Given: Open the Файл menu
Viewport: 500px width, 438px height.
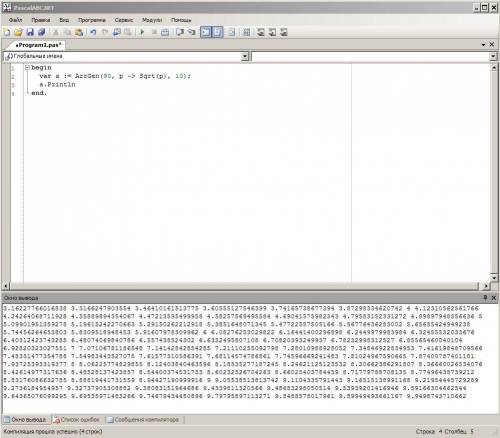Looking at the screenshot, I should pyautogui.click(x=16, y=20).
